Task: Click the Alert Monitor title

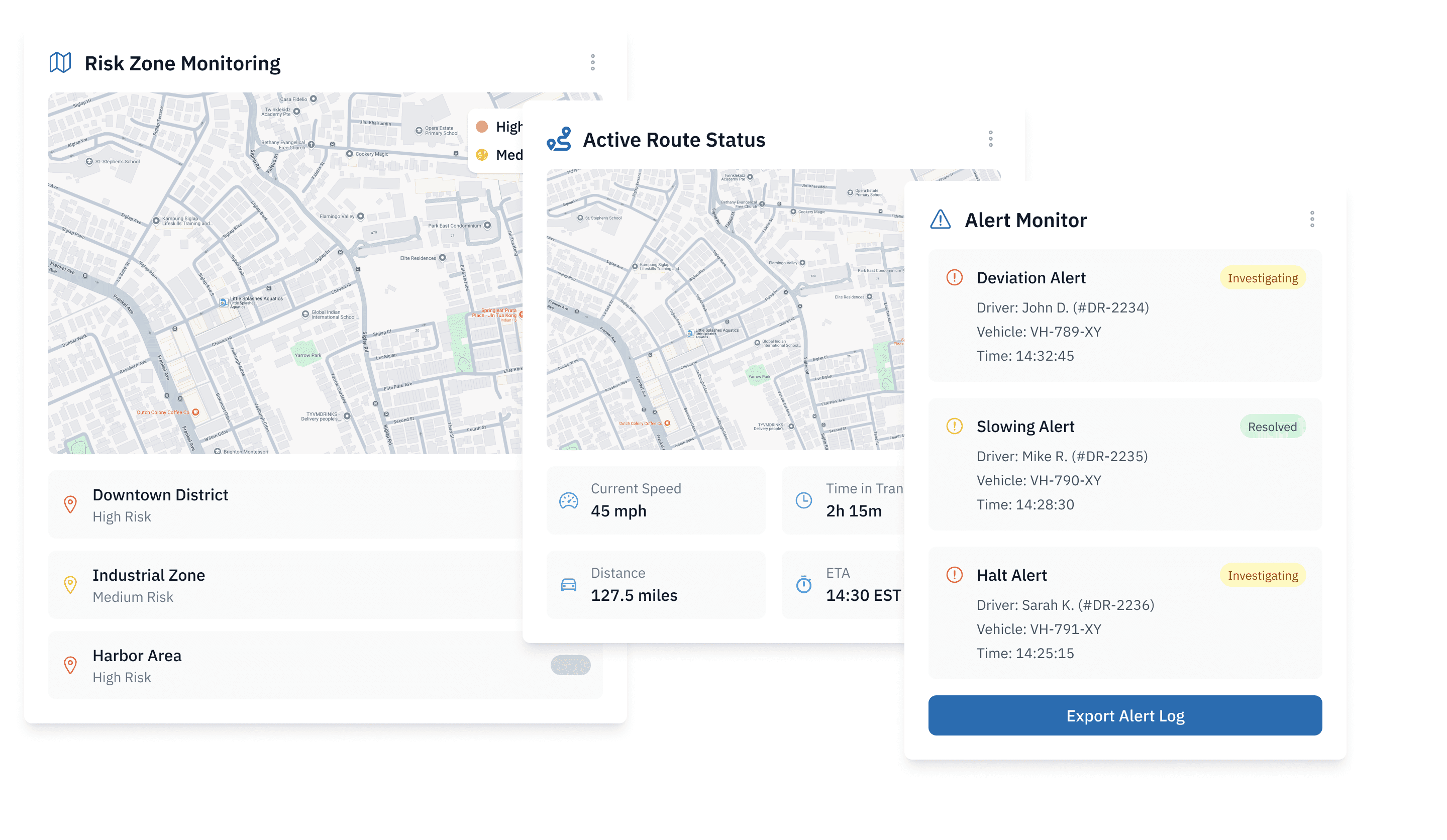Action: 1025,220
